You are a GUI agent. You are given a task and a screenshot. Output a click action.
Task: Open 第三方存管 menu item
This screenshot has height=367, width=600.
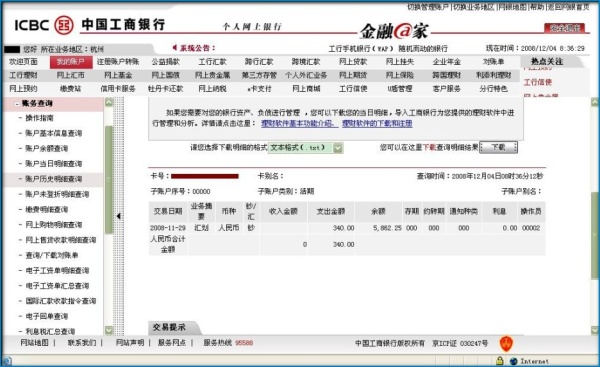pos(259,75)
